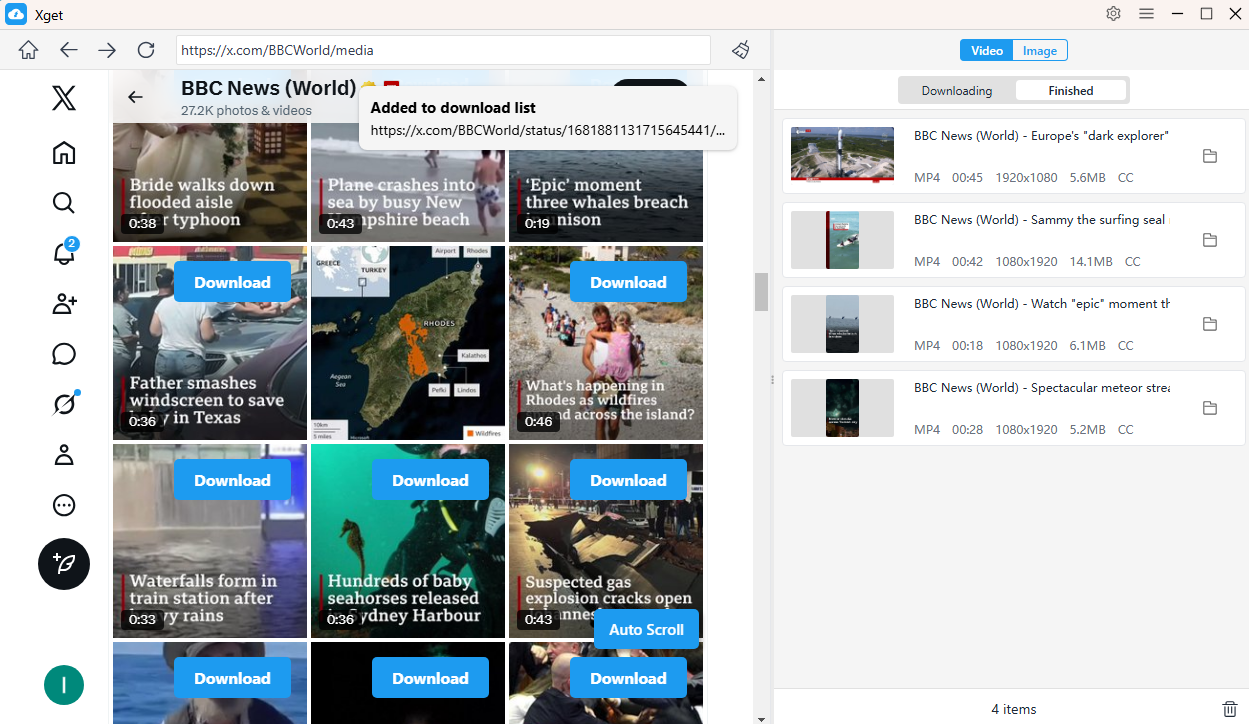Screen dimensions: 1249x724
Task: Click the 6.1MB file size value
Action: (x=1087, y=346)
